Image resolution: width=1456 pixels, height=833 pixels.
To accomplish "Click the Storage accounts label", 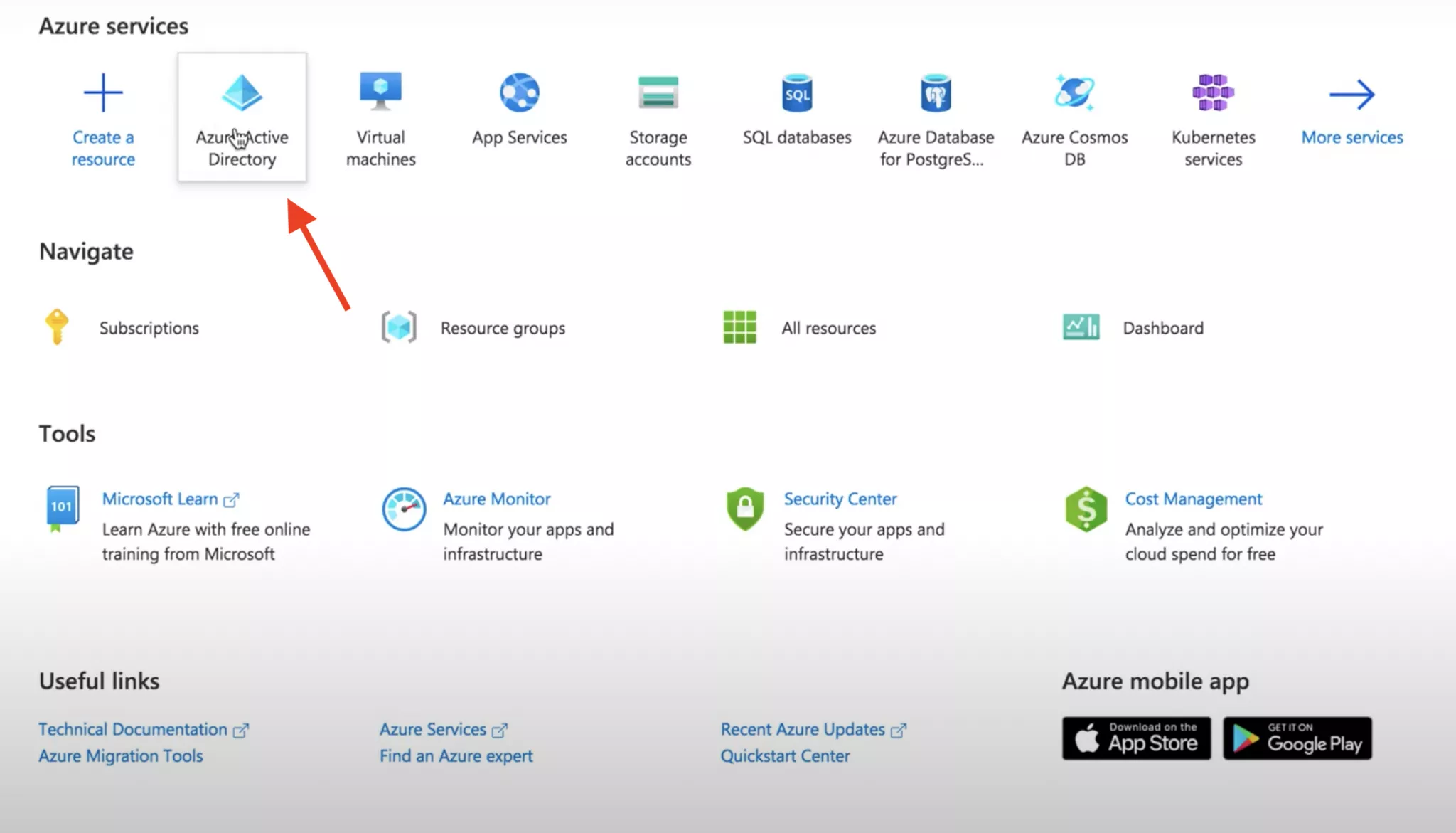I will click(658, 148).
